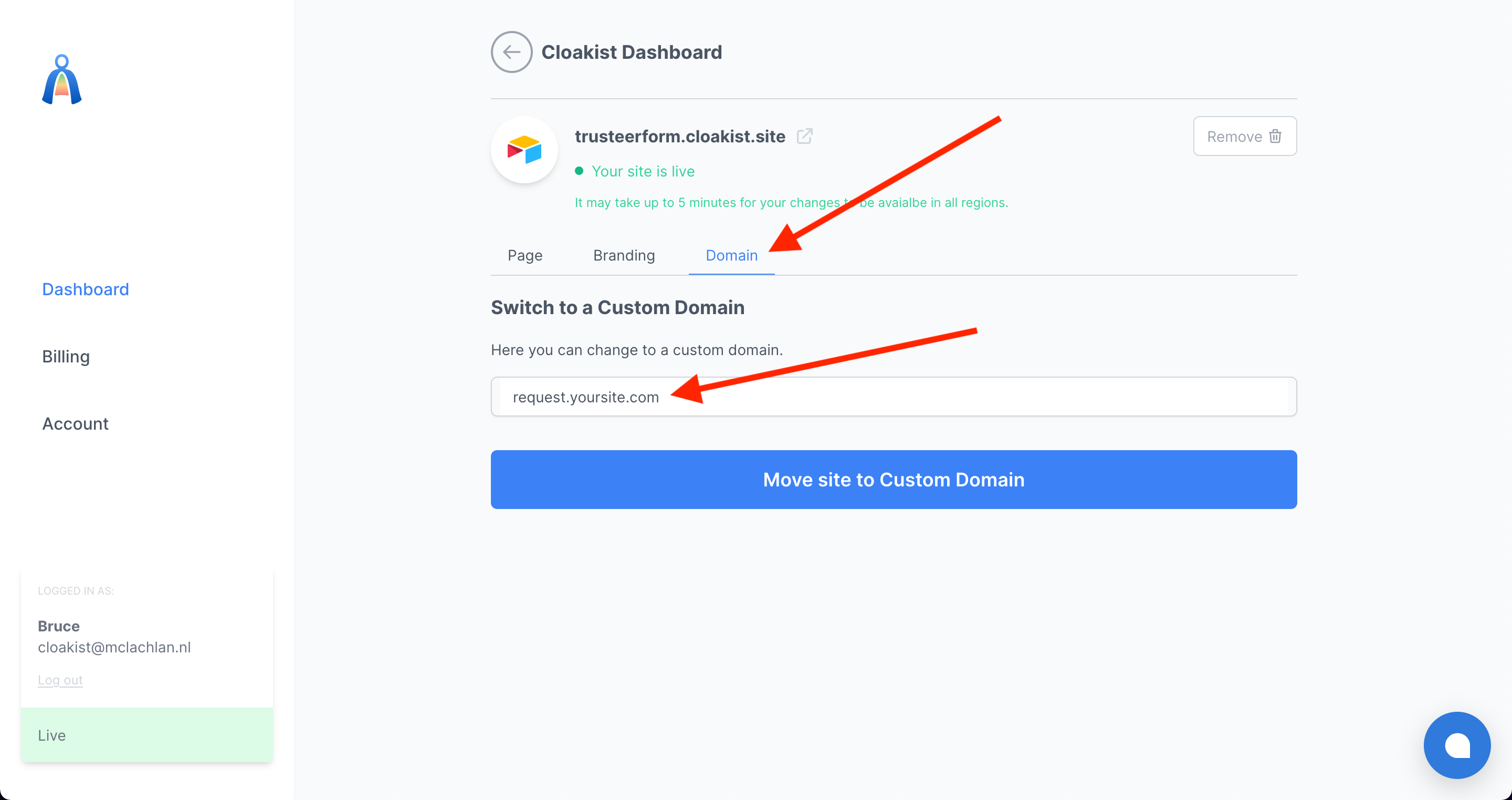Screen dimensions: 1512x800
Task: Click the back arrow circle icon
Action: 511,53
